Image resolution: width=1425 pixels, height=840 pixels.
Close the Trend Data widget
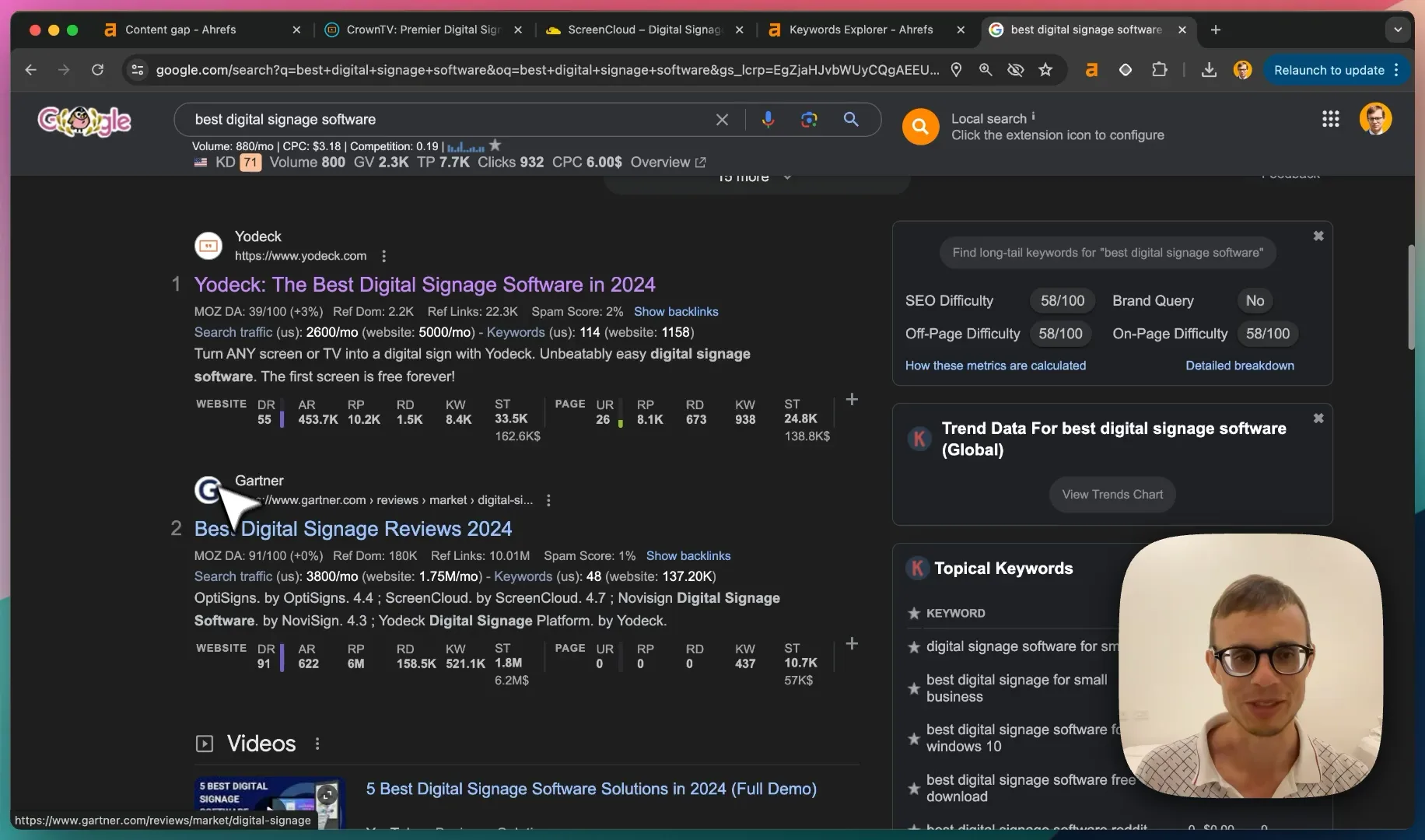[1318, 418]
